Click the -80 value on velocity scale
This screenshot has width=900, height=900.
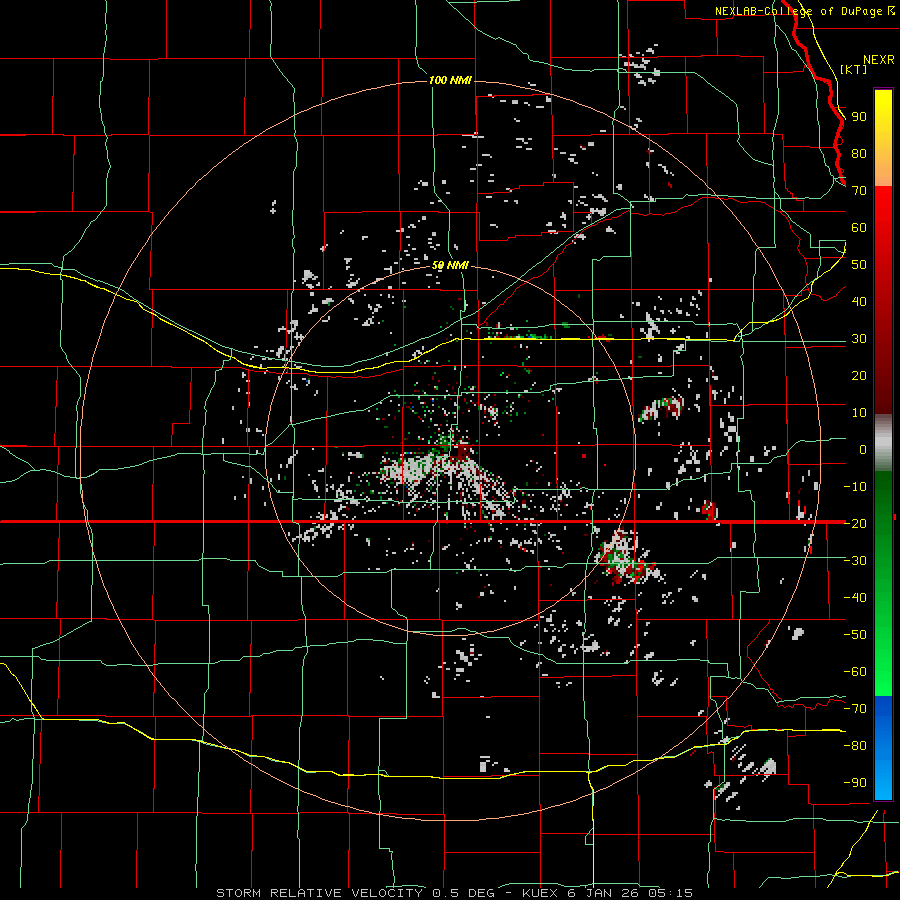click(855, 746)
